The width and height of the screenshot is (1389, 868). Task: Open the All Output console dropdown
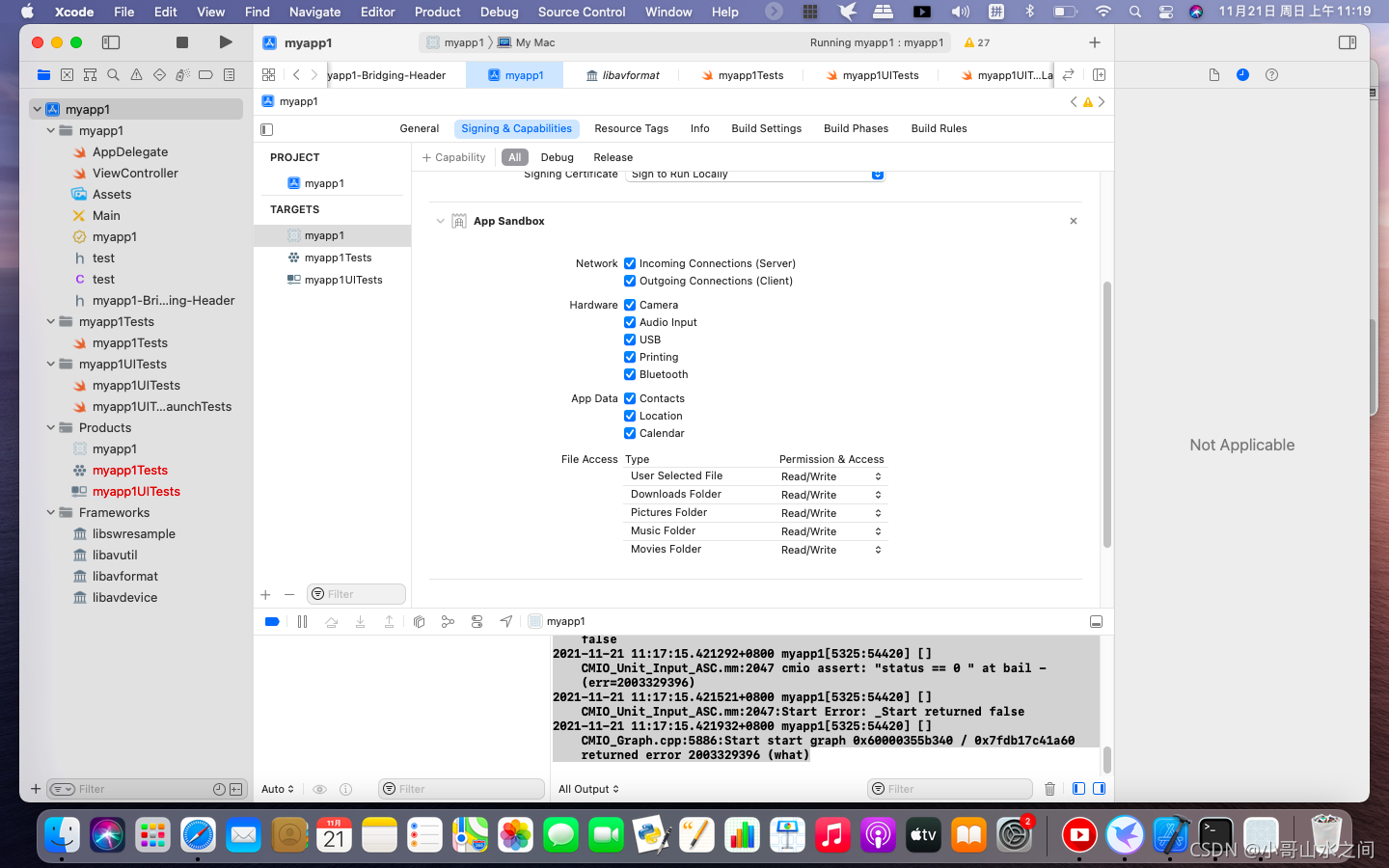(588, 789)
